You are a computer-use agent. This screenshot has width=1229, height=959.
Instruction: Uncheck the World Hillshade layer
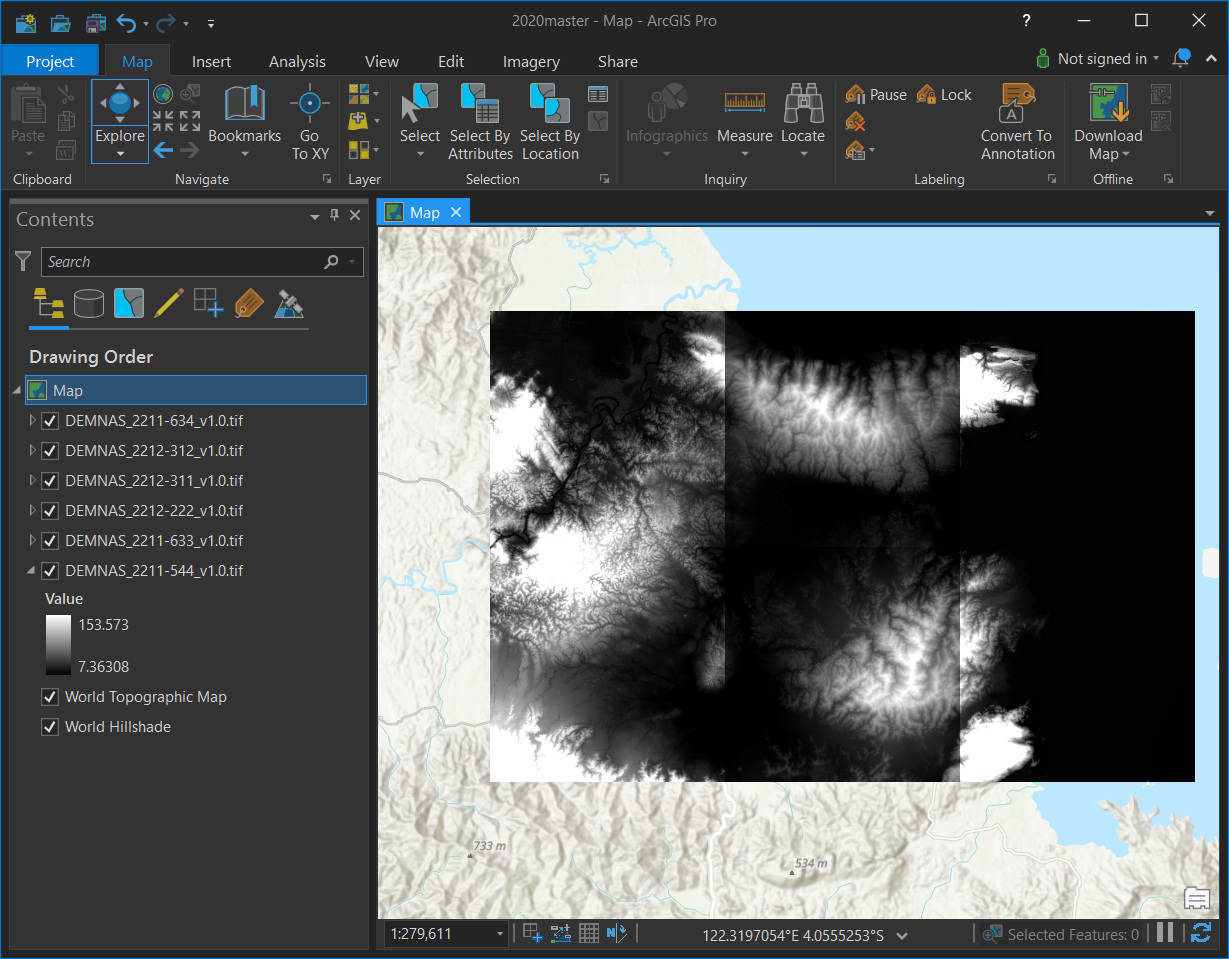pyautogui.click(x=50, y=727)
